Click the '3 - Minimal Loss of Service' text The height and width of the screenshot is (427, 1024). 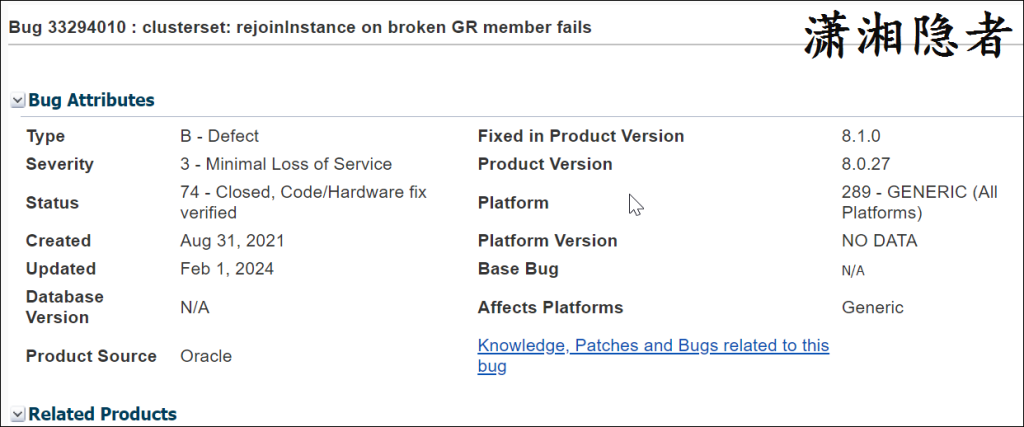(x=286, y=164)
